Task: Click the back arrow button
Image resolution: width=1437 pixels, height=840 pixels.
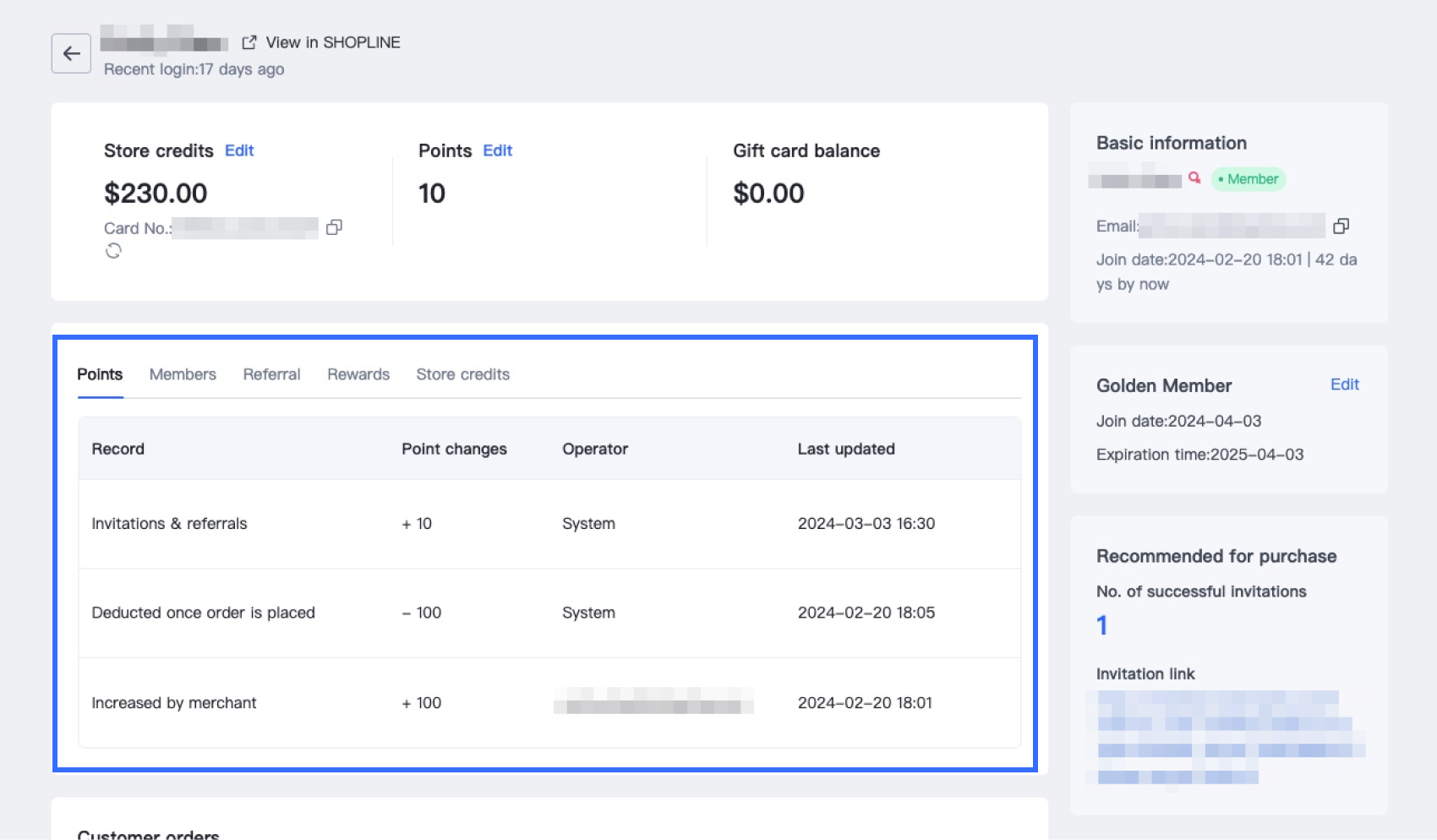Action: [x=71, y=53]
